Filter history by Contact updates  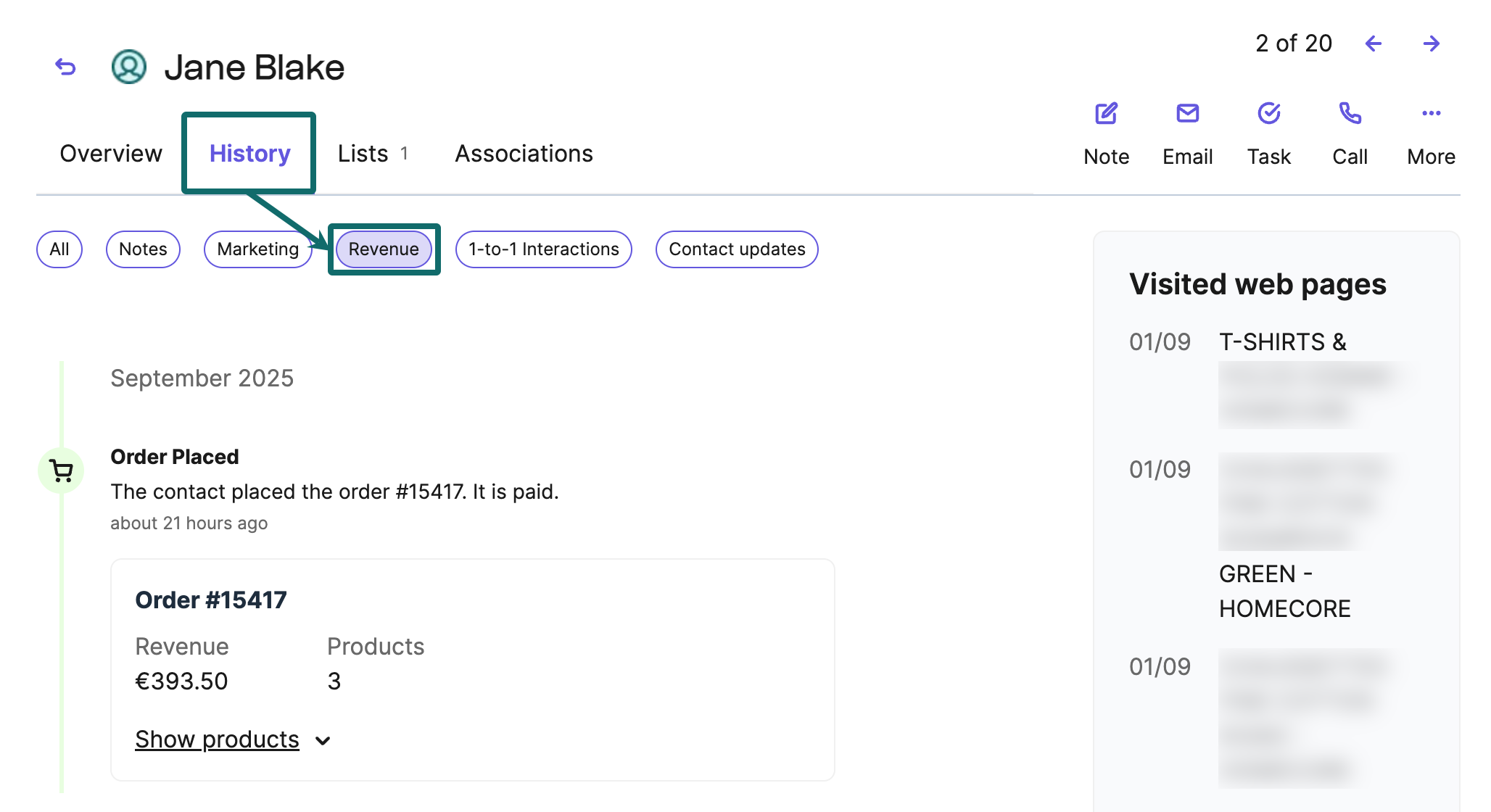click(x=737, y=249)
